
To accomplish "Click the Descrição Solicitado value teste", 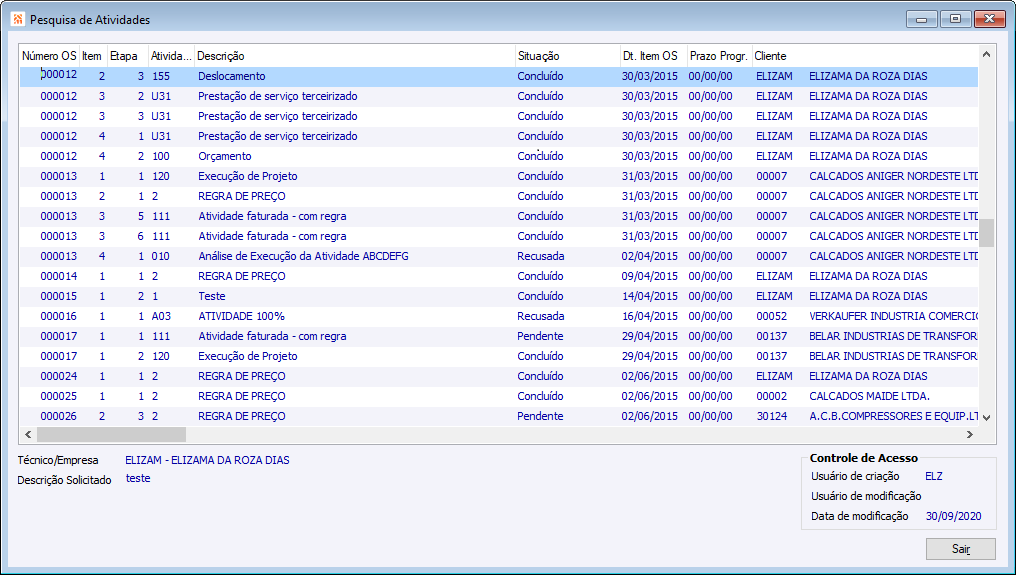I will [x=138, y=478].
